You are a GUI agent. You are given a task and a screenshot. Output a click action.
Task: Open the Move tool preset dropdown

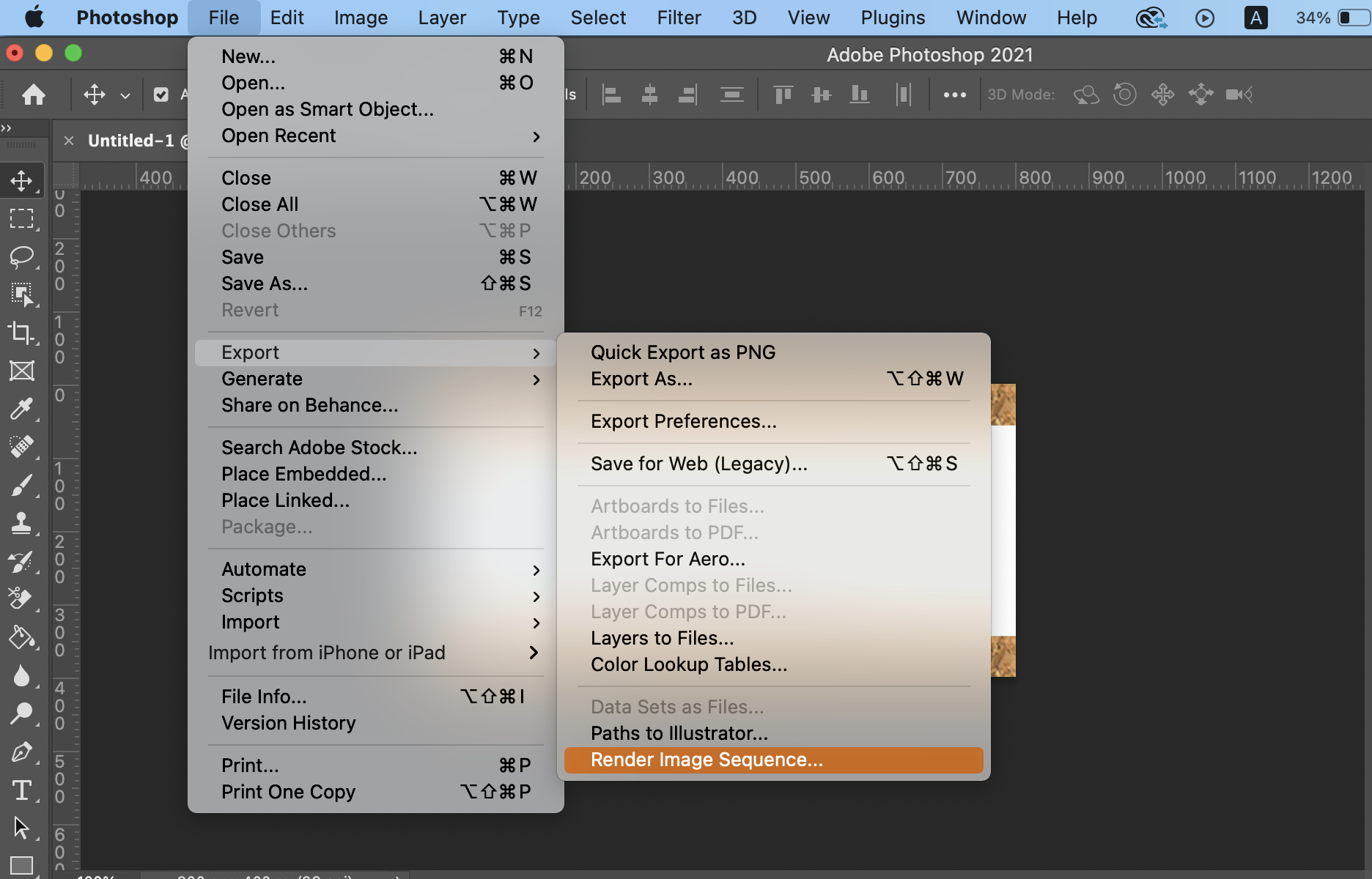[125, 95]
